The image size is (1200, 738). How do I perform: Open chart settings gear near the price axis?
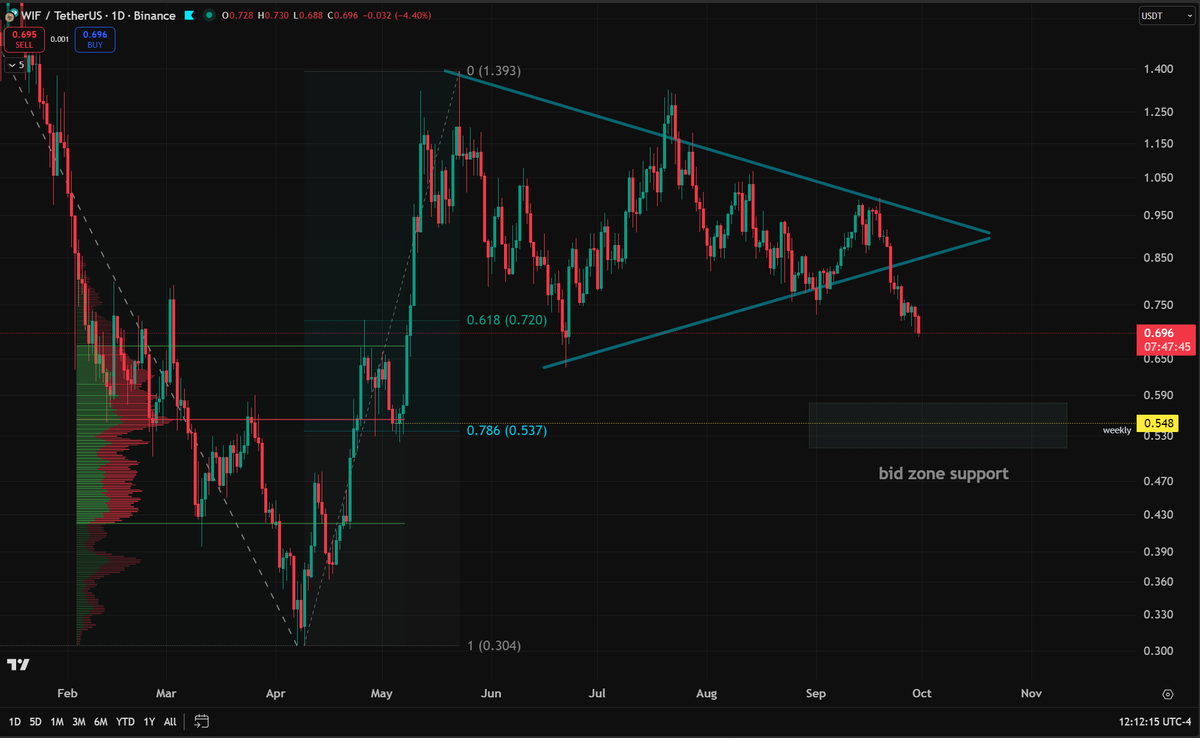[x=1167, y=692]
